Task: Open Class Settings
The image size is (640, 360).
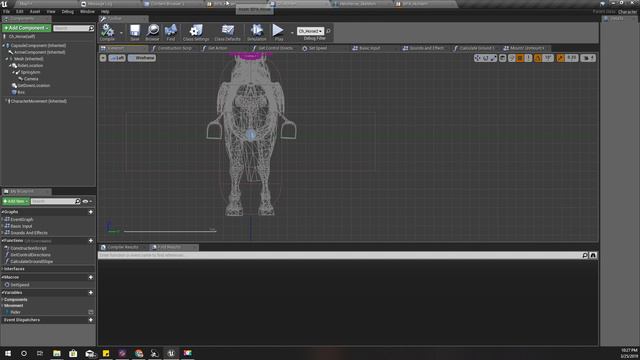Action: [196, 32]
